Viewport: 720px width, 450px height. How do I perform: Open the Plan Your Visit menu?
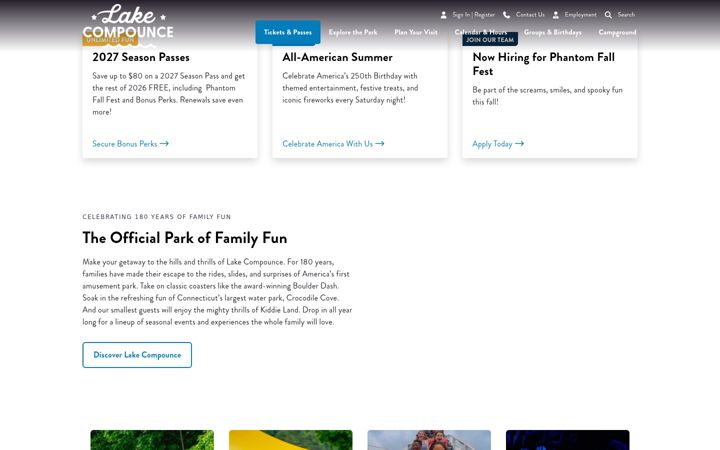416,32
